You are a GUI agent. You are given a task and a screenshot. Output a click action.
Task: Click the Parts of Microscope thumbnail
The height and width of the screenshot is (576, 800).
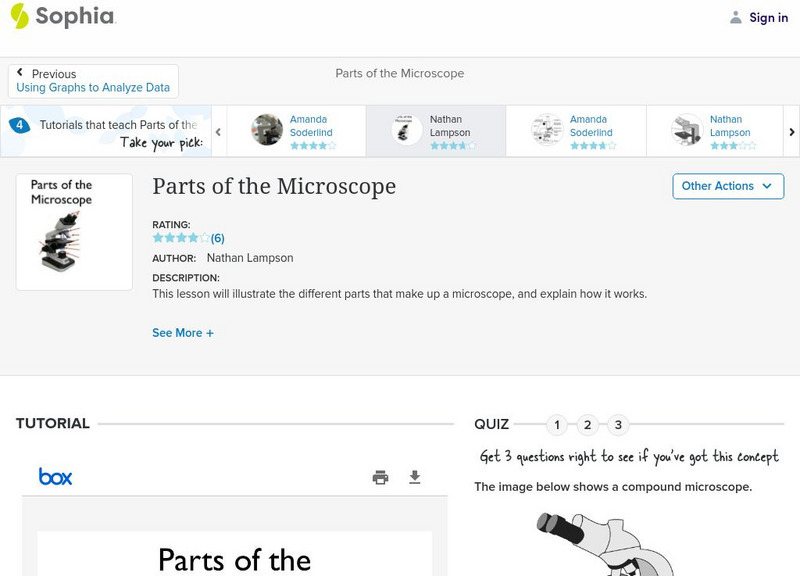coord(74,231)
